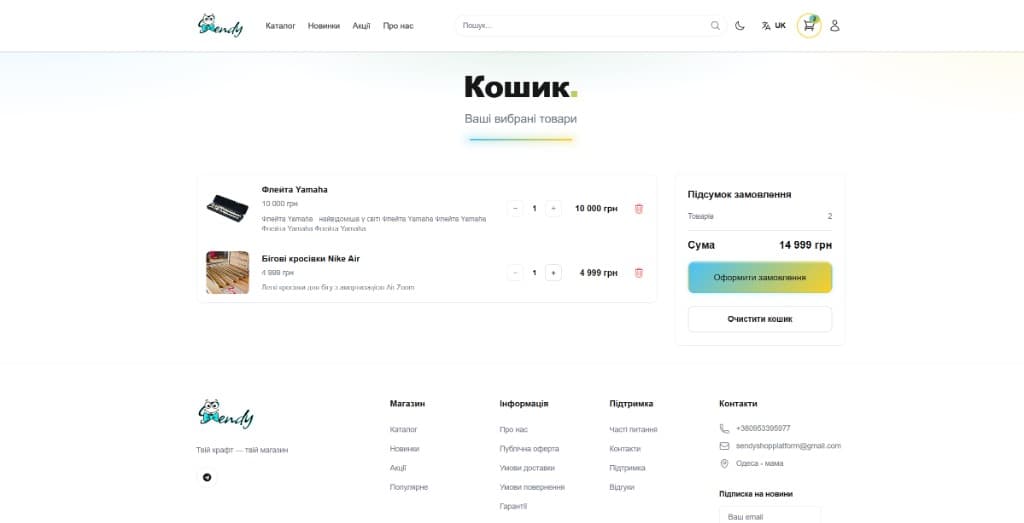Open the UK language selector
The image size is (1024, 523).
pyautogui.click(x=773, y=25)
